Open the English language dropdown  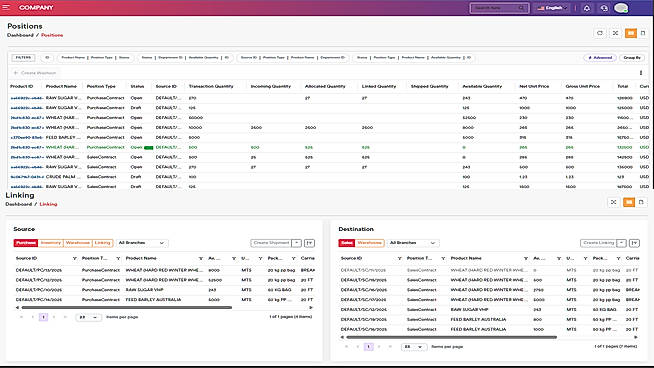coord(552,8)
